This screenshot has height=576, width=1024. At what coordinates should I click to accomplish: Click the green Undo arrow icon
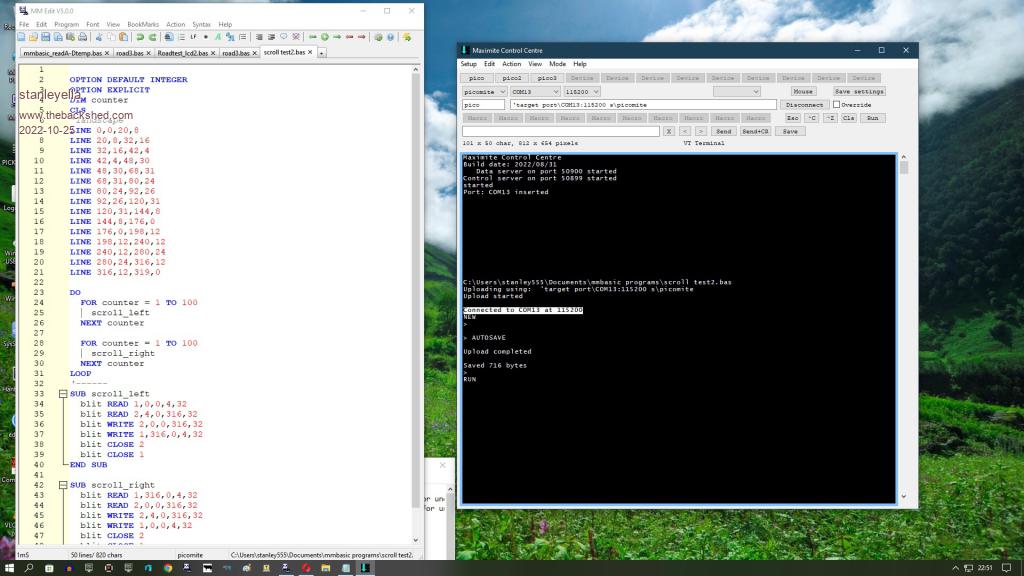click(140, 37)
